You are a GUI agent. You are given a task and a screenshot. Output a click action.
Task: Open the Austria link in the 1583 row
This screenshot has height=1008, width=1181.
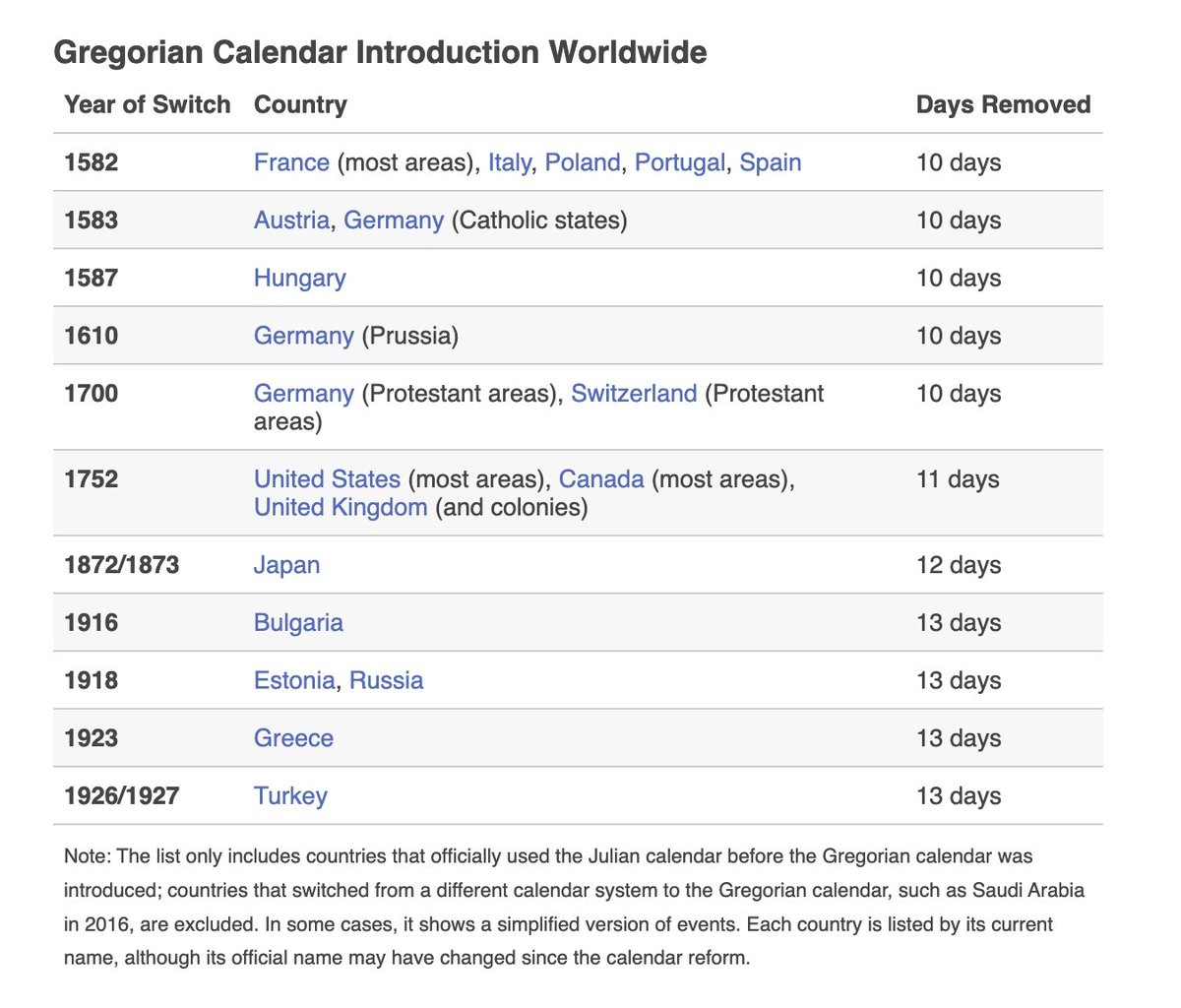pyautogui.click(x=290, y=220)
